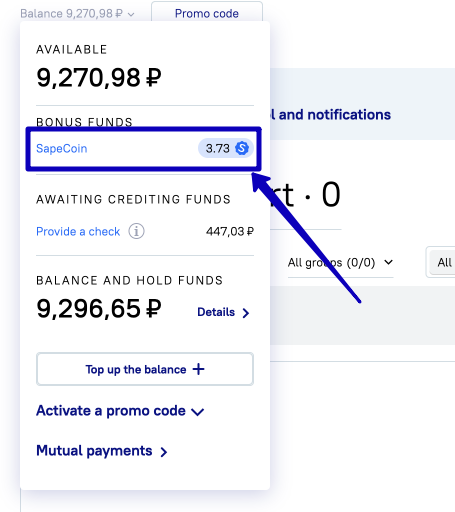
Task: Click Top up the balance button
Action: [145, 369]
